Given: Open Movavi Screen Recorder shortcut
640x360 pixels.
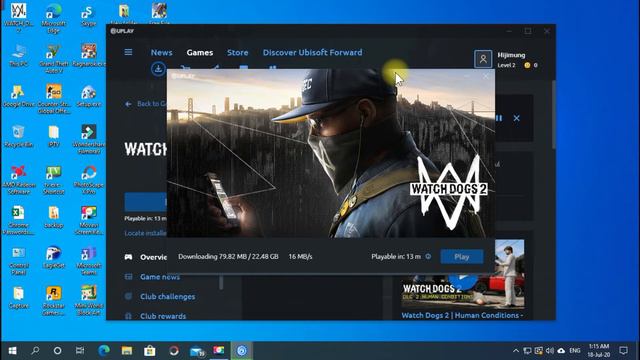Looking at the screenshot, I should click(x=89, y=220).
